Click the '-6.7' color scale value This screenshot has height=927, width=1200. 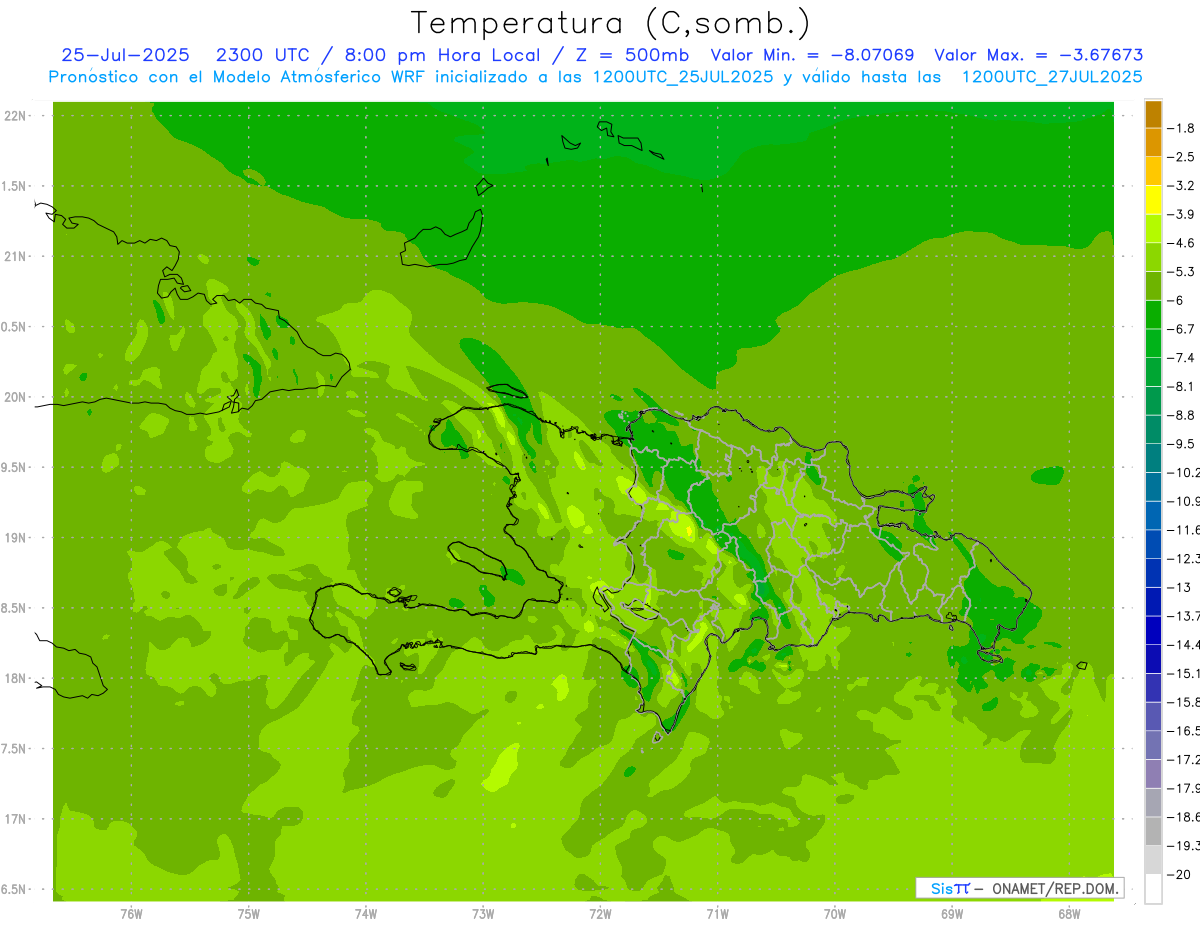pos(1181,329)
